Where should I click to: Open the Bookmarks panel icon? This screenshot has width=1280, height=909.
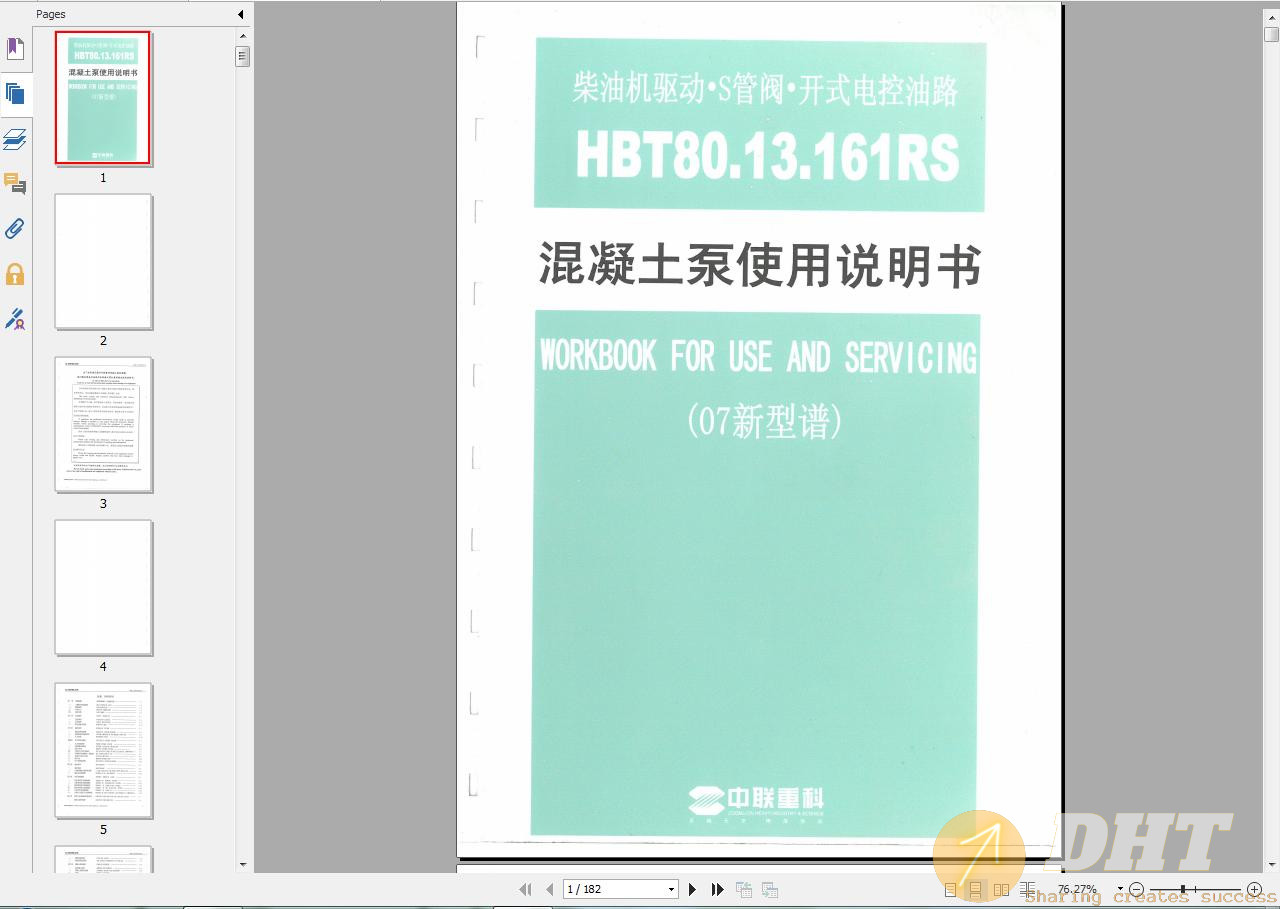(x=15, y=48)
